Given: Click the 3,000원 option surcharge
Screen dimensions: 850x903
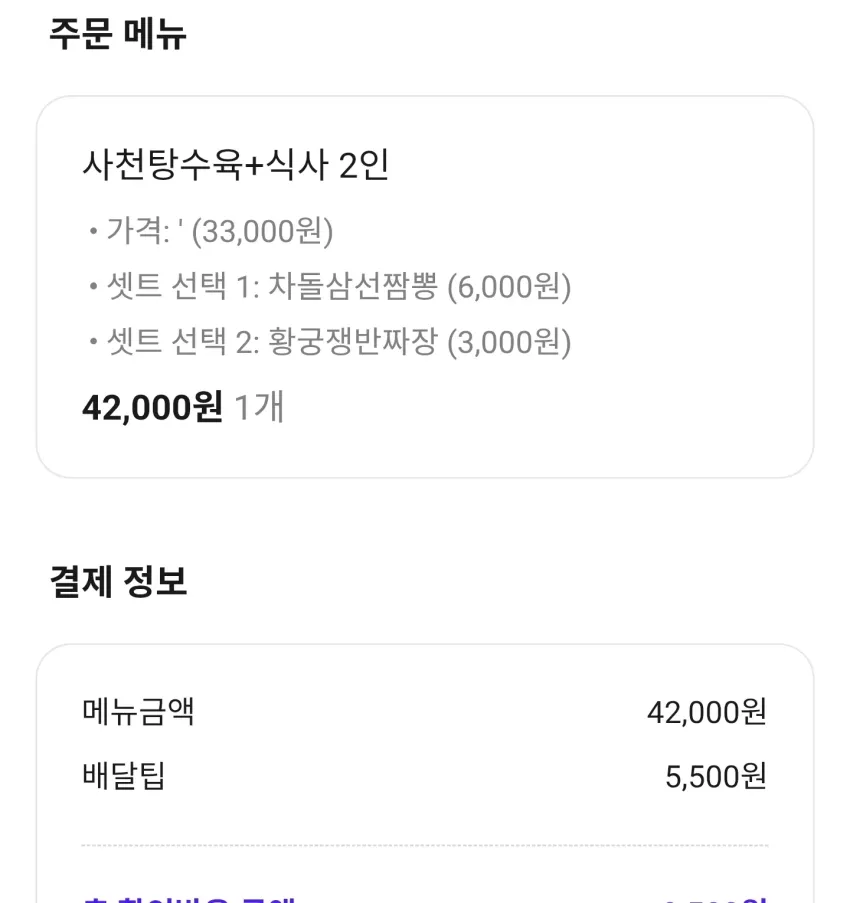Looking at the screenshot, I should [509, 342].
